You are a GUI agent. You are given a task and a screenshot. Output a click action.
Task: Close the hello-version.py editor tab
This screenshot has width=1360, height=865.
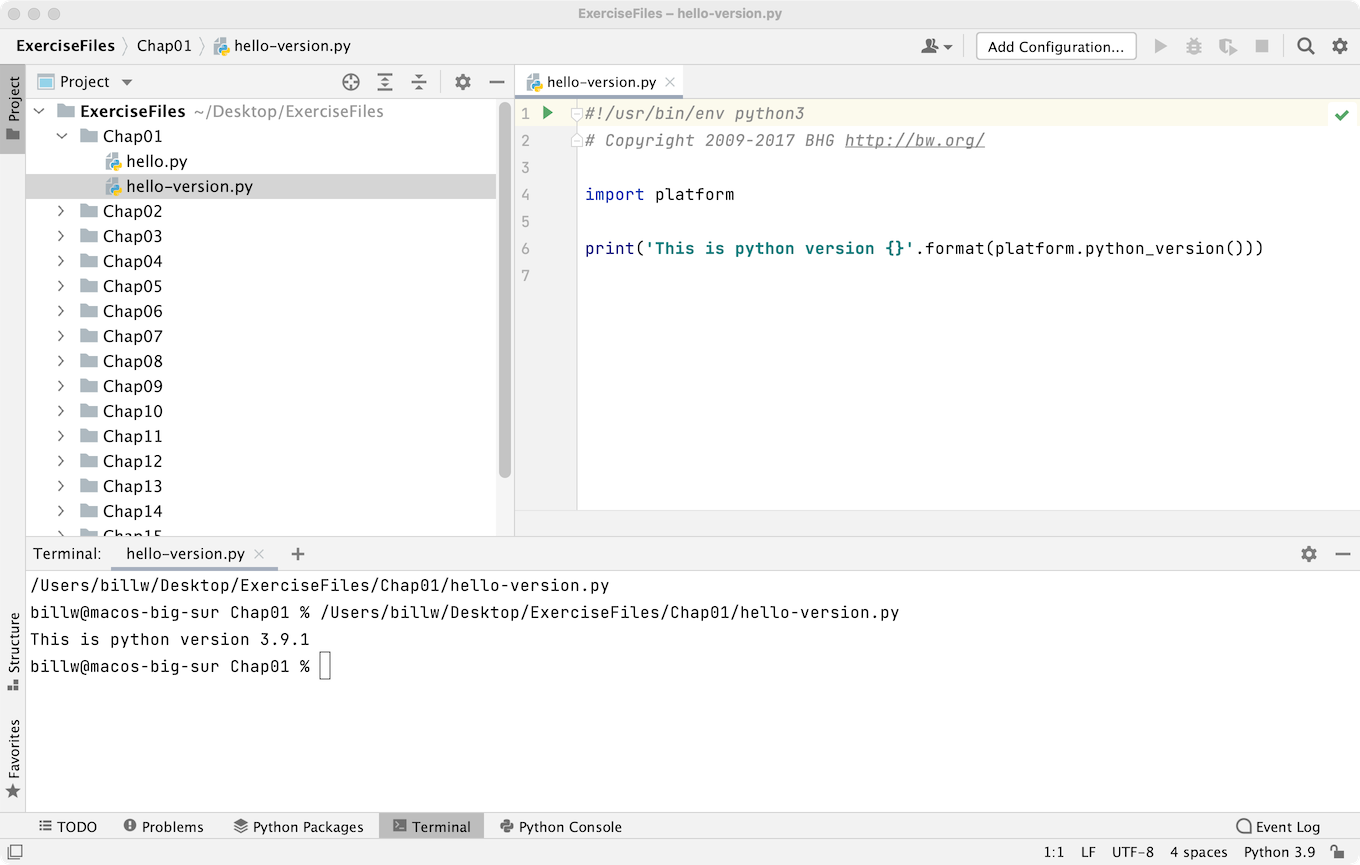click(x=670, y=82)
